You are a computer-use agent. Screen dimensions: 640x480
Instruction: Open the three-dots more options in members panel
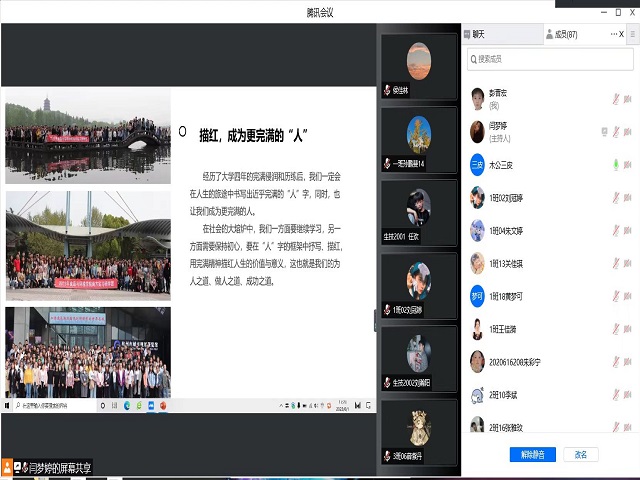tap(613, 34)
